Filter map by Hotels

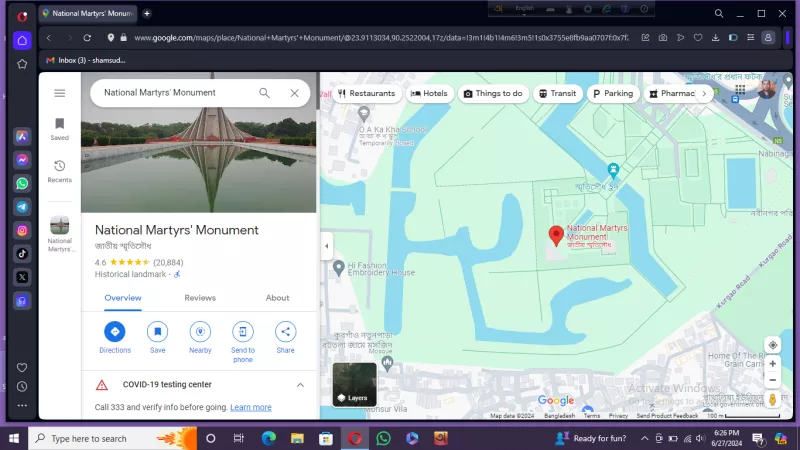429,93
